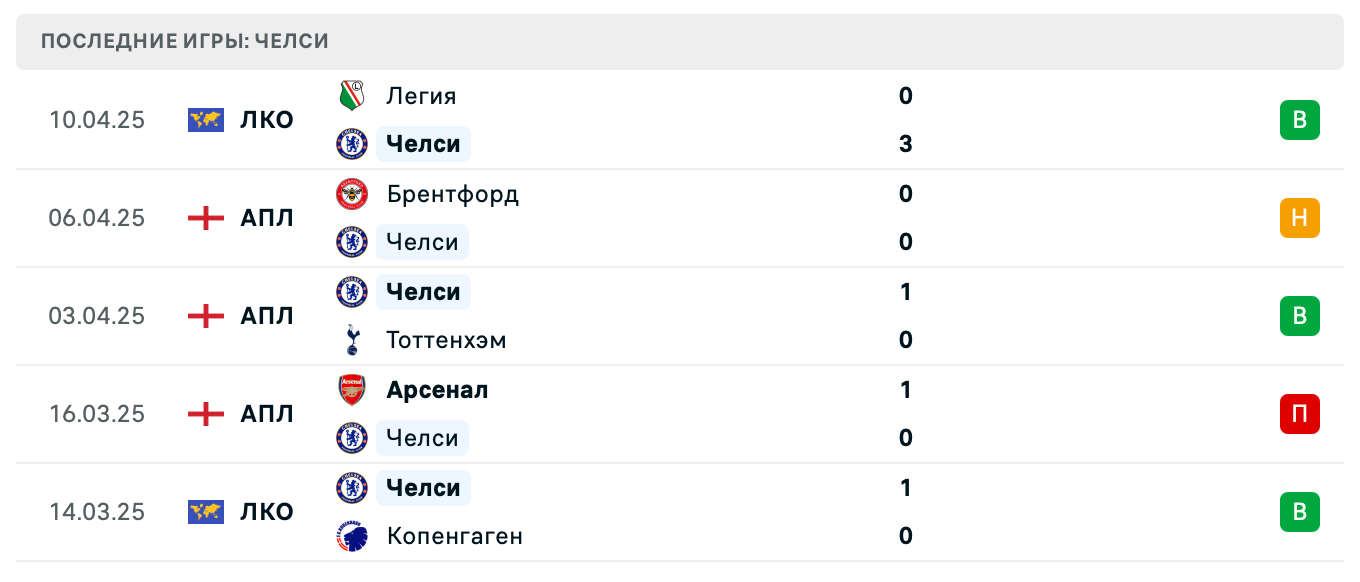Click Chelsea crest in the Legia match
This screenshot has width=1360, height=582.
(x=352, y=144)
